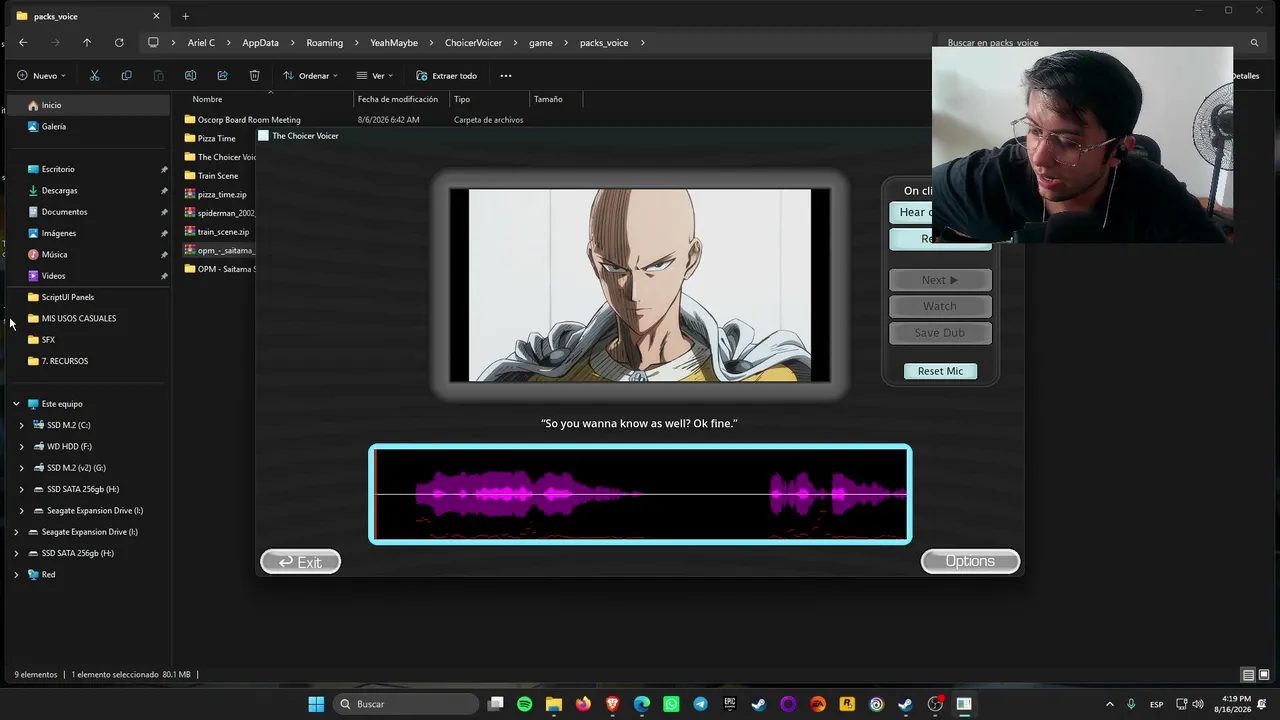Screen dimensions: 1280x720
Task: Open MIS USOS CASUALES in the sidebar
Action: coord(79,319)
